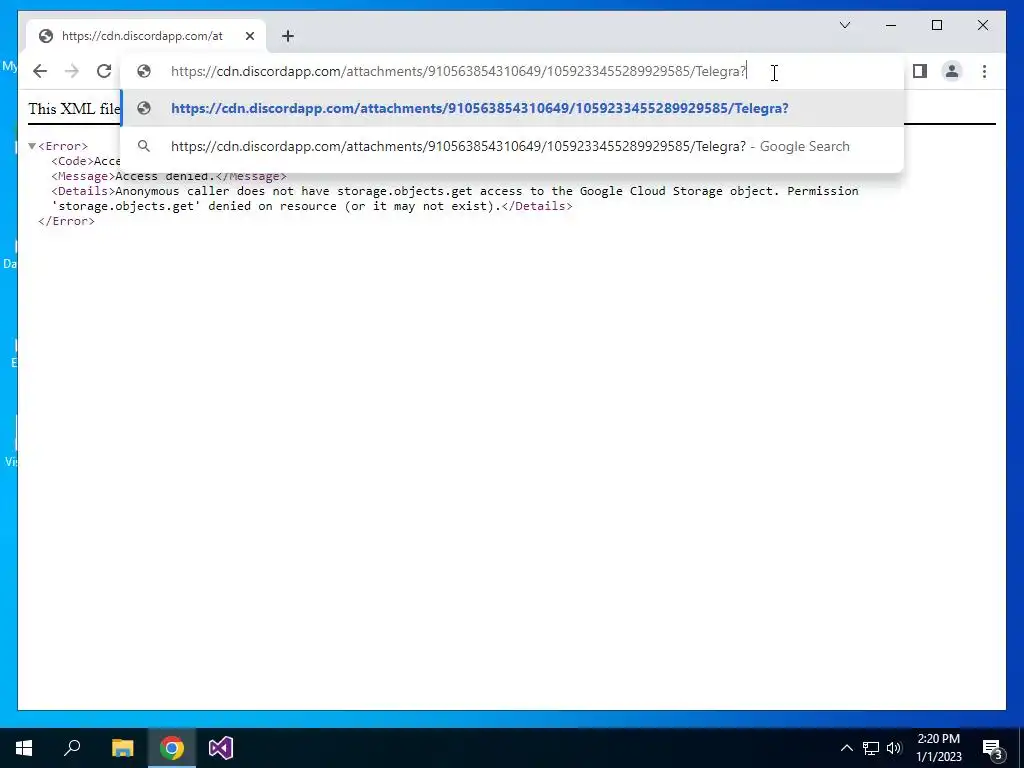1024x768 pixels.
Task: Close the cdn.discordapp.com tab
Action: (x=249, y=36)
